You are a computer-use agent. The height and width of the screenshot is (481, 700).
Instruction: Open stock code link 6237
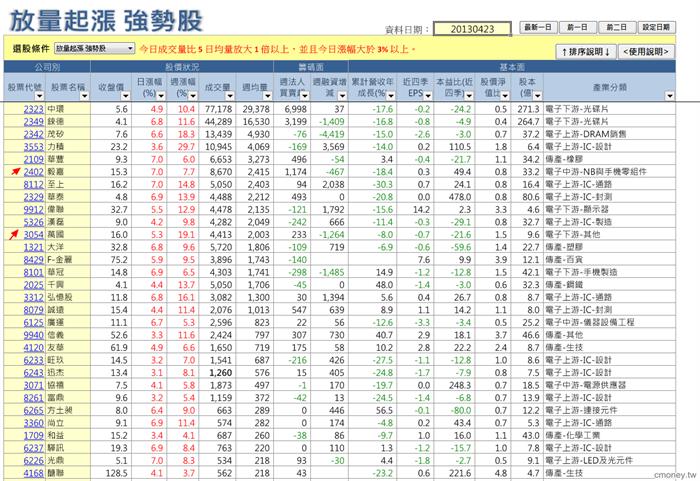point(33,448)
